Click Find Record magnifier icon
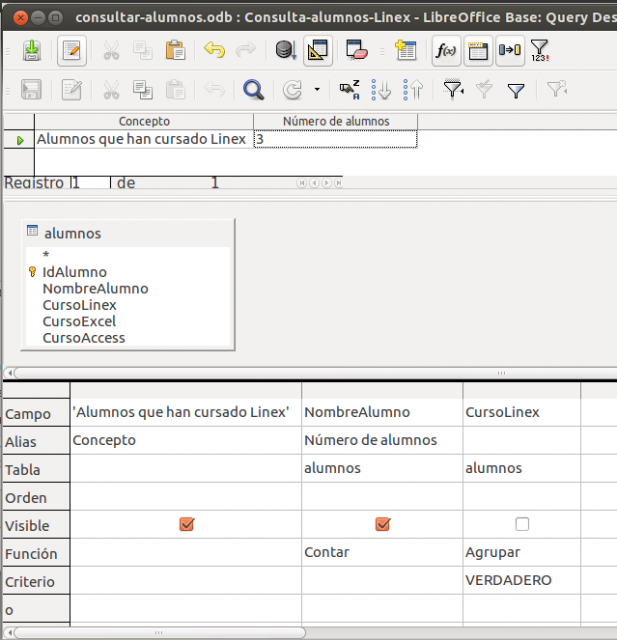Viewport: 617px width, 640px height. click(253, 89)
